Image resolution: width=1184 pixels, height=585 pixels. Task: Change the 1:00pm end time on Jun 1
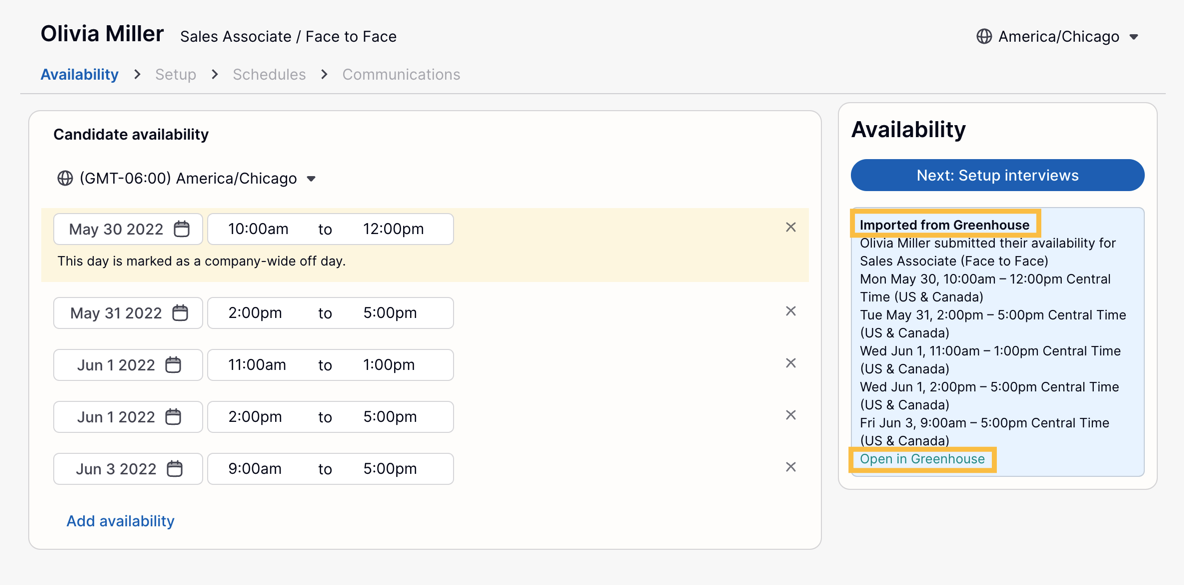click(x=388, y=365)
